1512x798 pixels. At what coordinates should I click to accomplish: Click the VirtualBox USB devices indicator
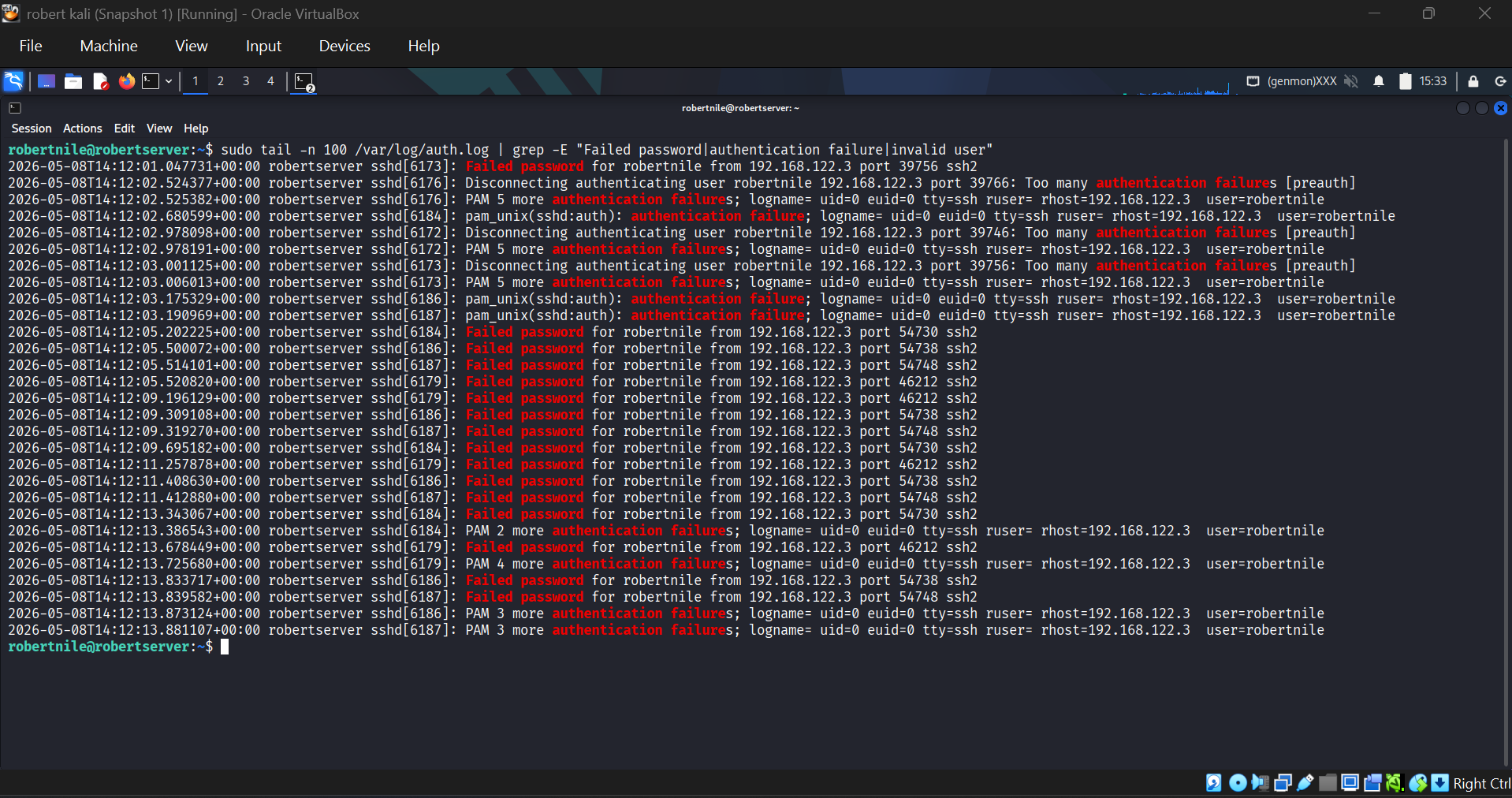[1305, 782]
